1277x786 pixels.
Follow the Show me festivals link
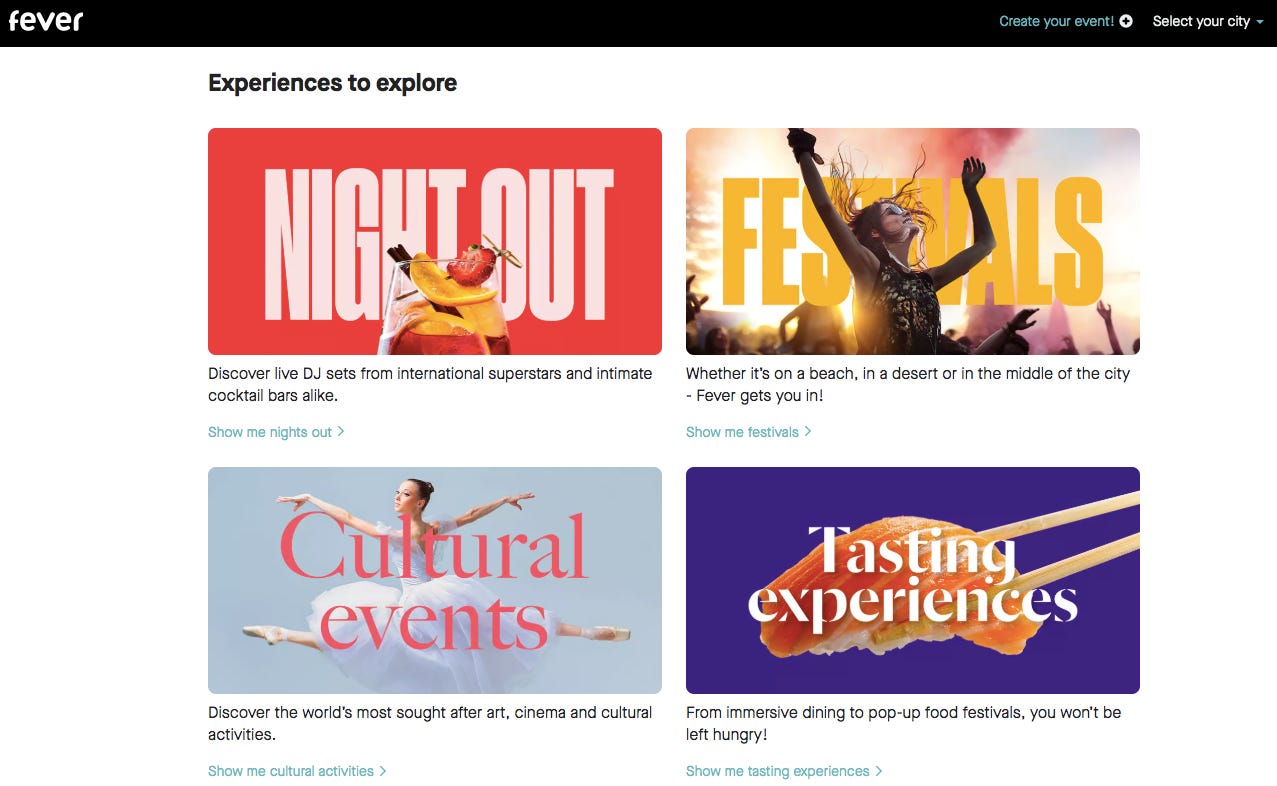pyautogui.click(x=749, y=432)
